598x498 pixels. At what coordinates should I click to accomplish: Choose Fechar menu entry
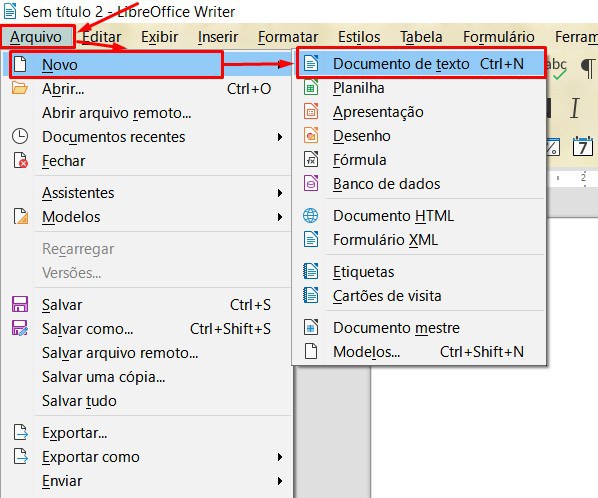(147, 161)
